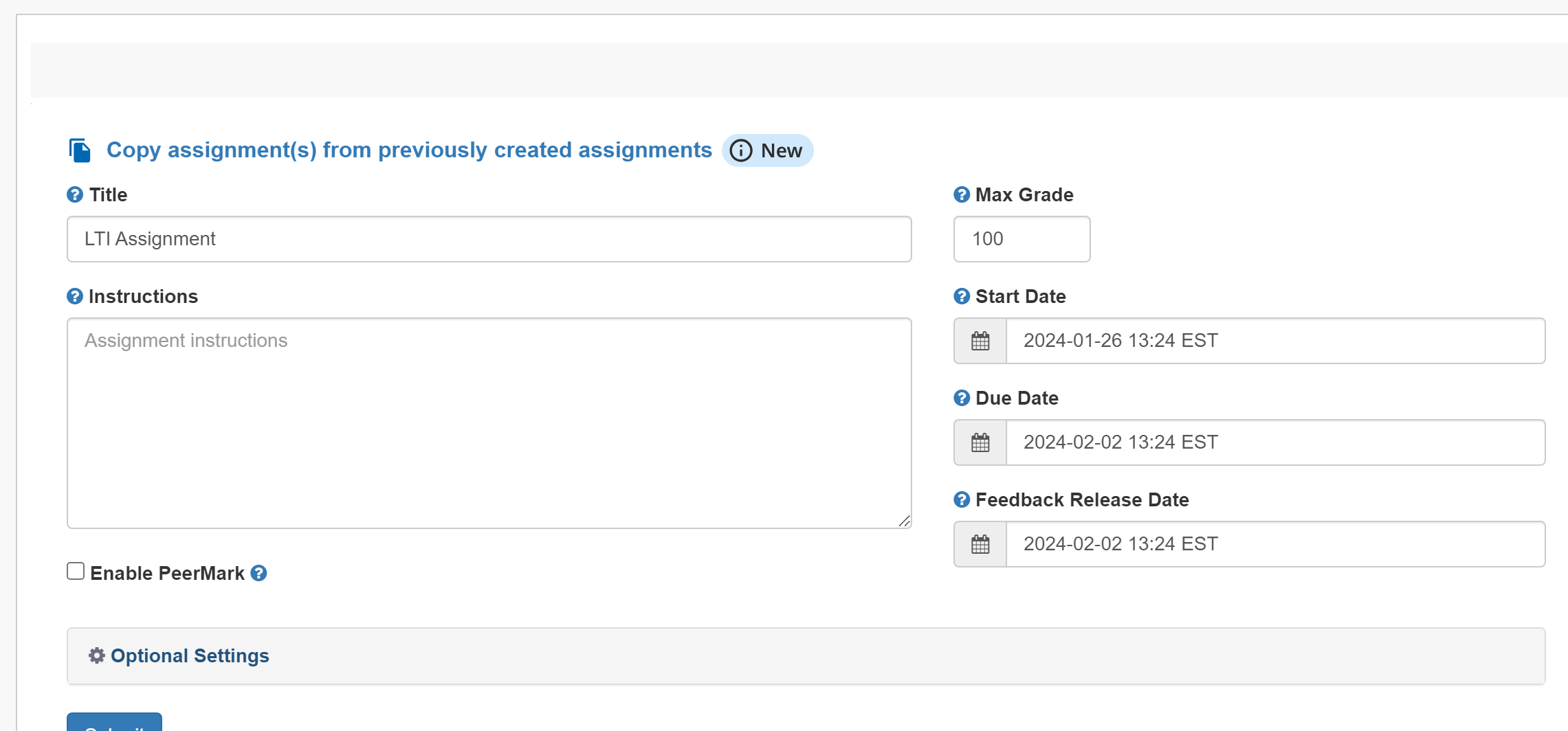Enable the PeerMark checkbox
This screenshot has height=731, width=1568.
(76, 571)
